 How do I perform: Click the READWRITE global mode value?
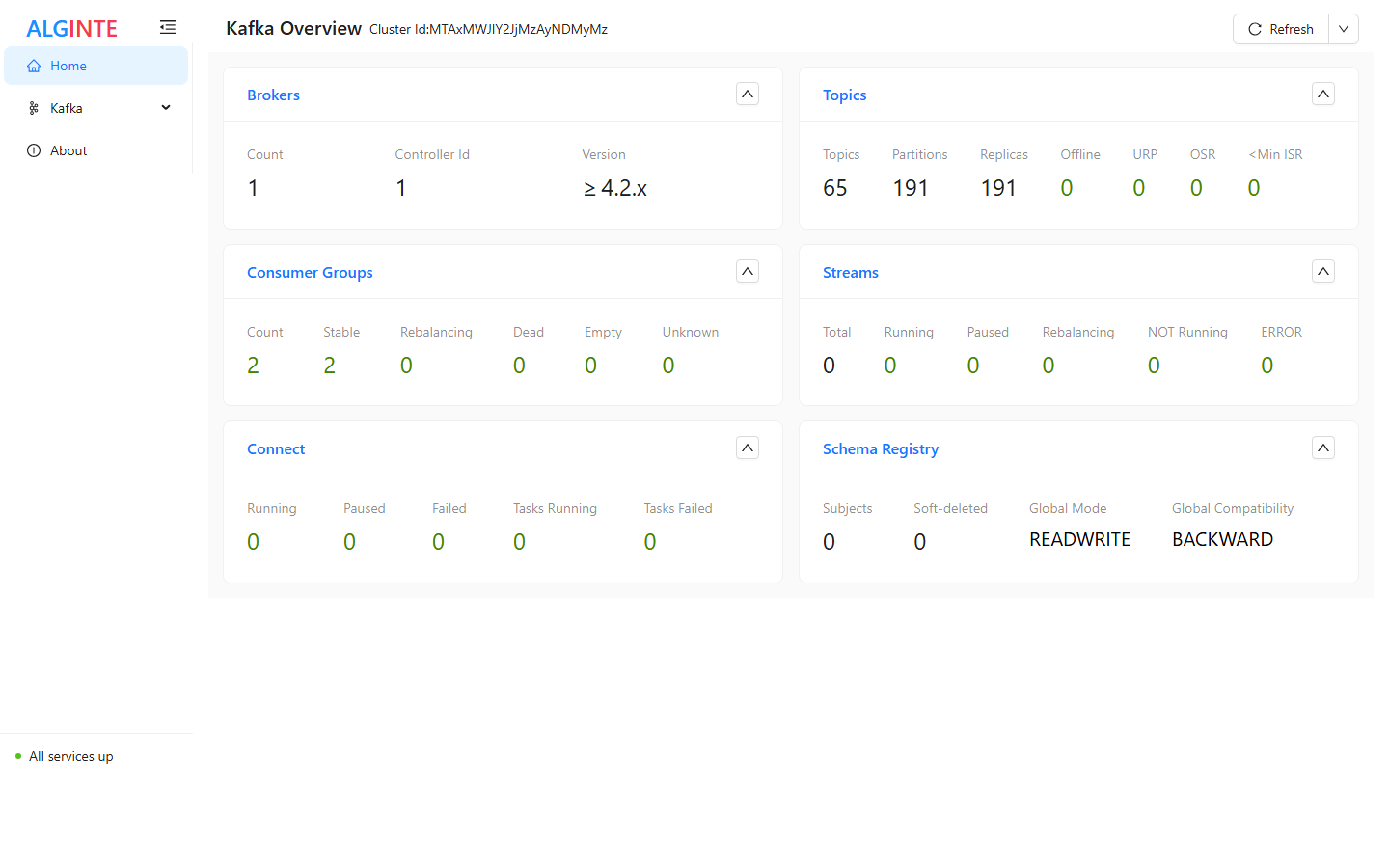1079,540
